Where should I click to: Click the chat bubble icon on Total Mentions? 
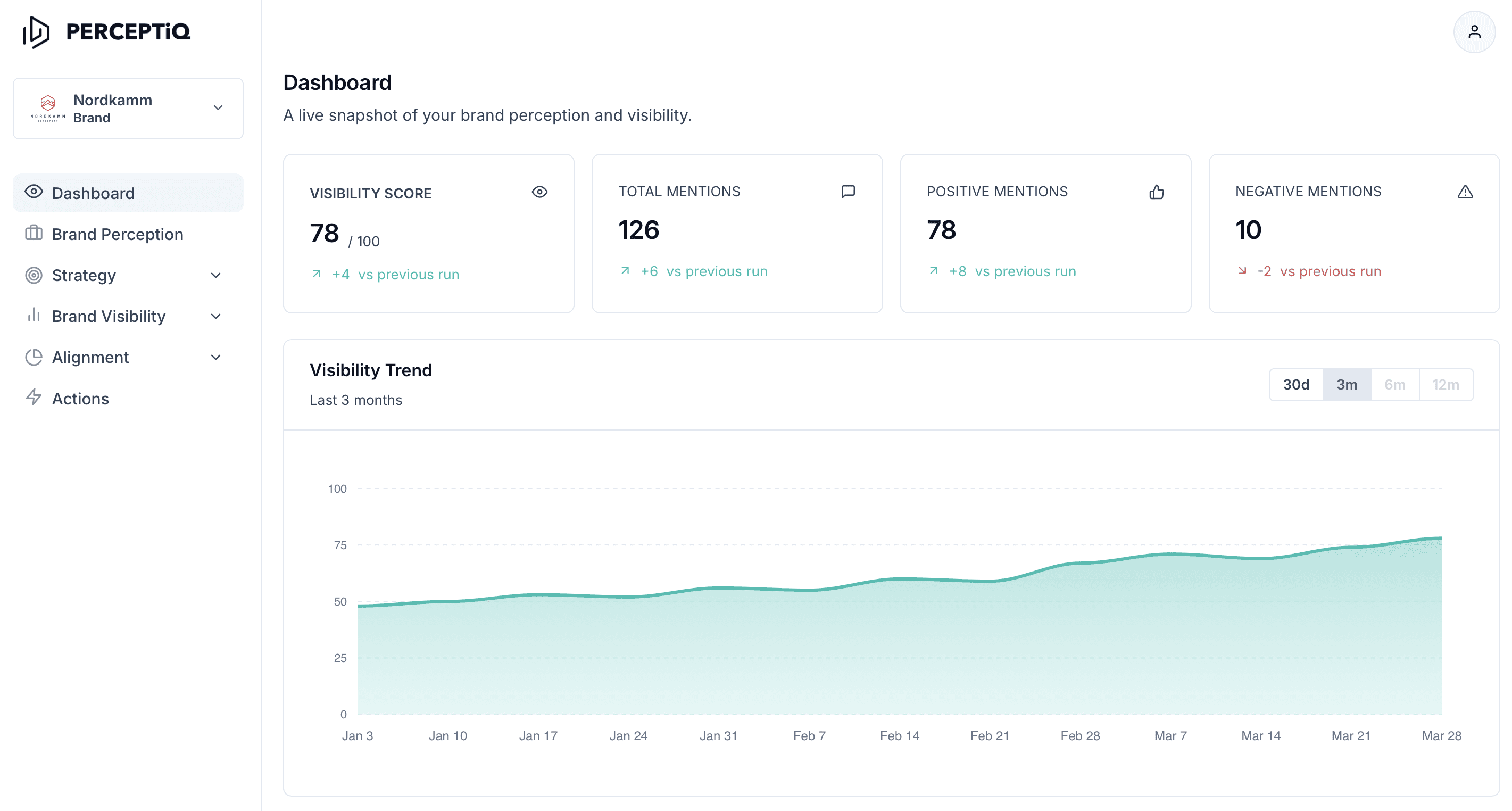click(848, 192)
